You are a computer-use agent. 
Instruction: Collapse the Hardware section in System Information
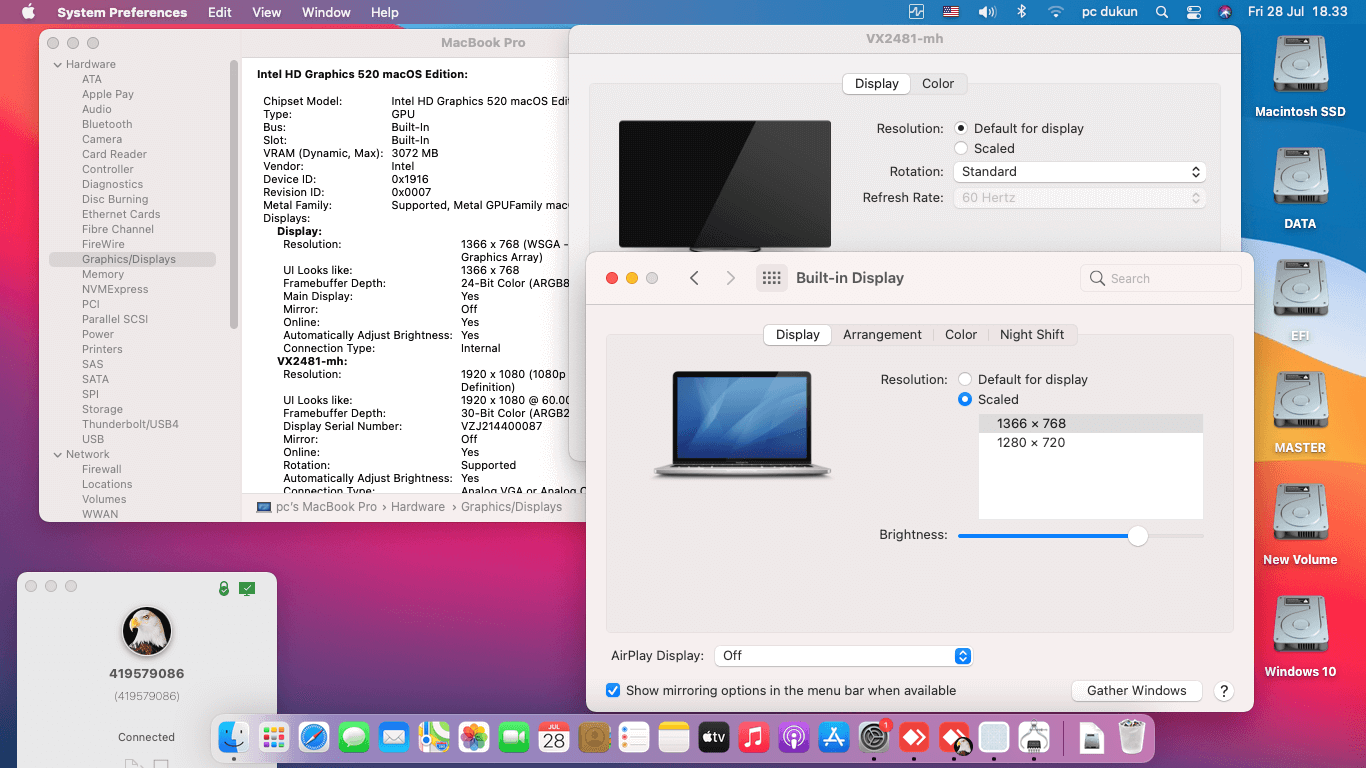57,64
